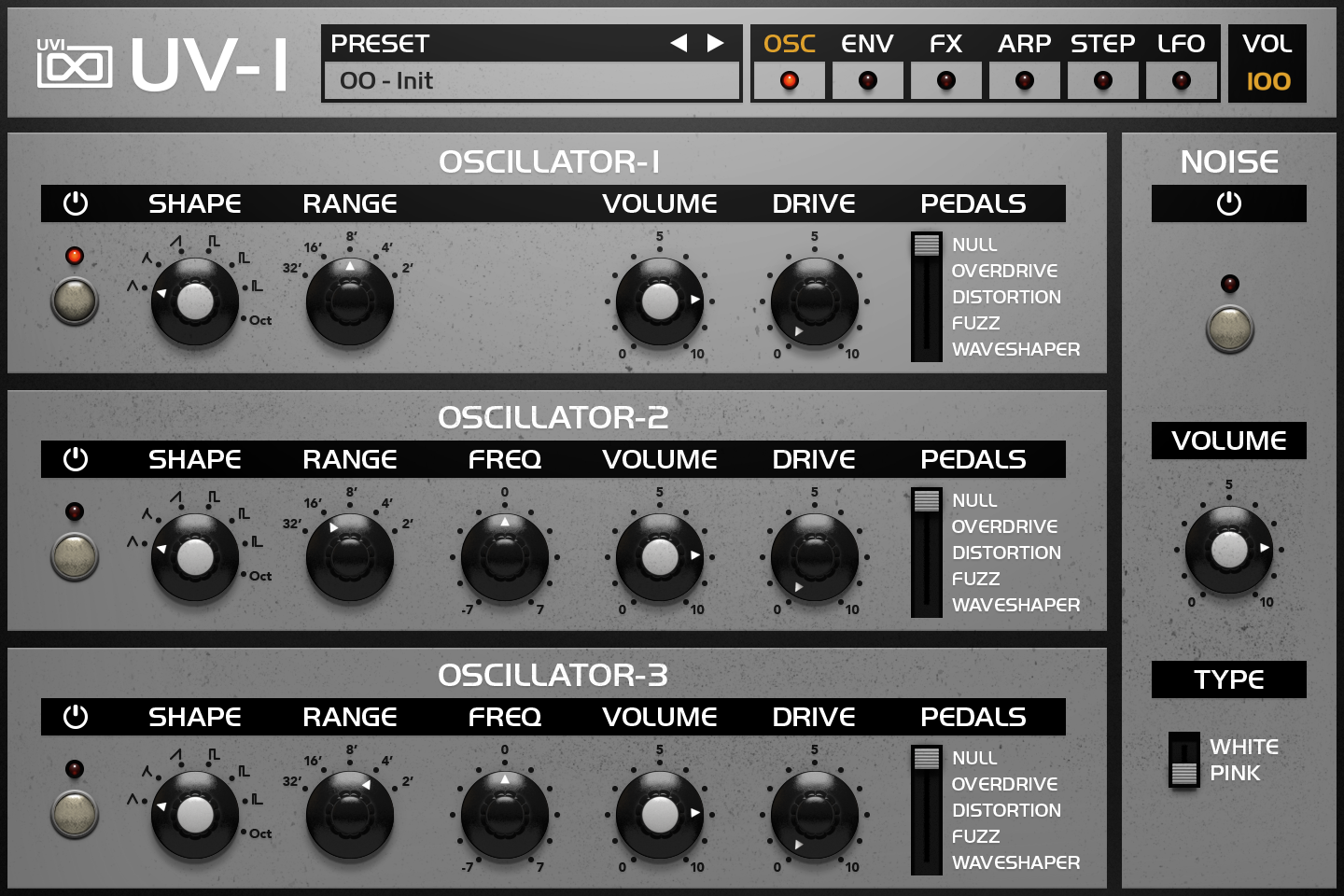The height and width of the screenshot is (896, 1344).
Task: Click the next preset arrow
Action: click(x=713, y=42)
